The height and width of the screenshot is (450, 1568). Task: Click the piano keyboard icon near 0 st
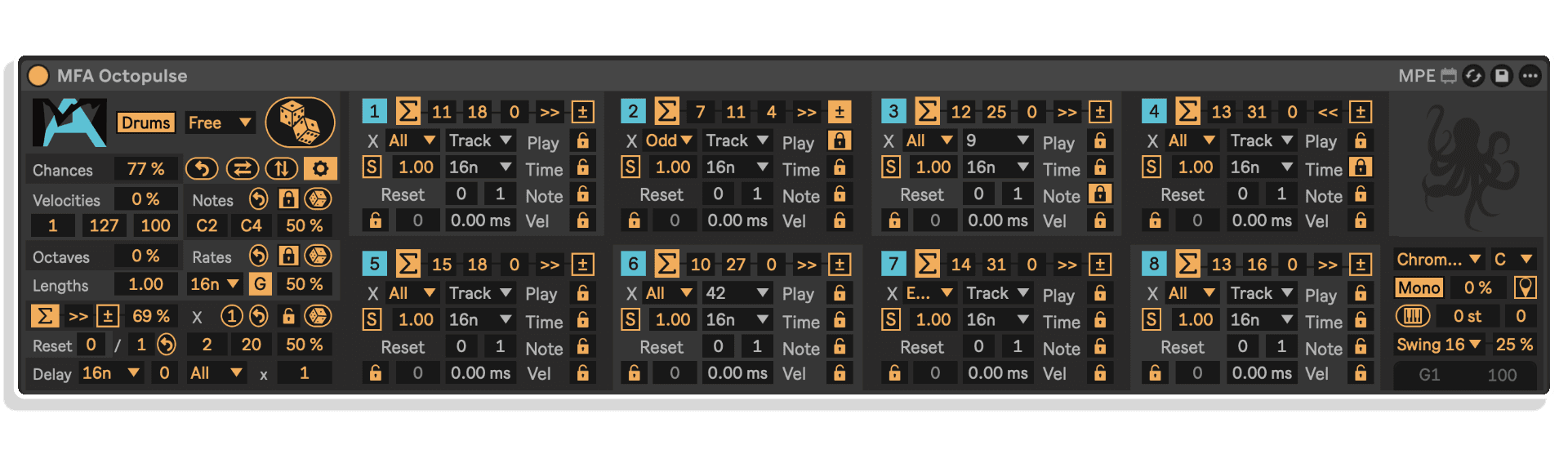pyautogui.click(x=1413, y=316)
